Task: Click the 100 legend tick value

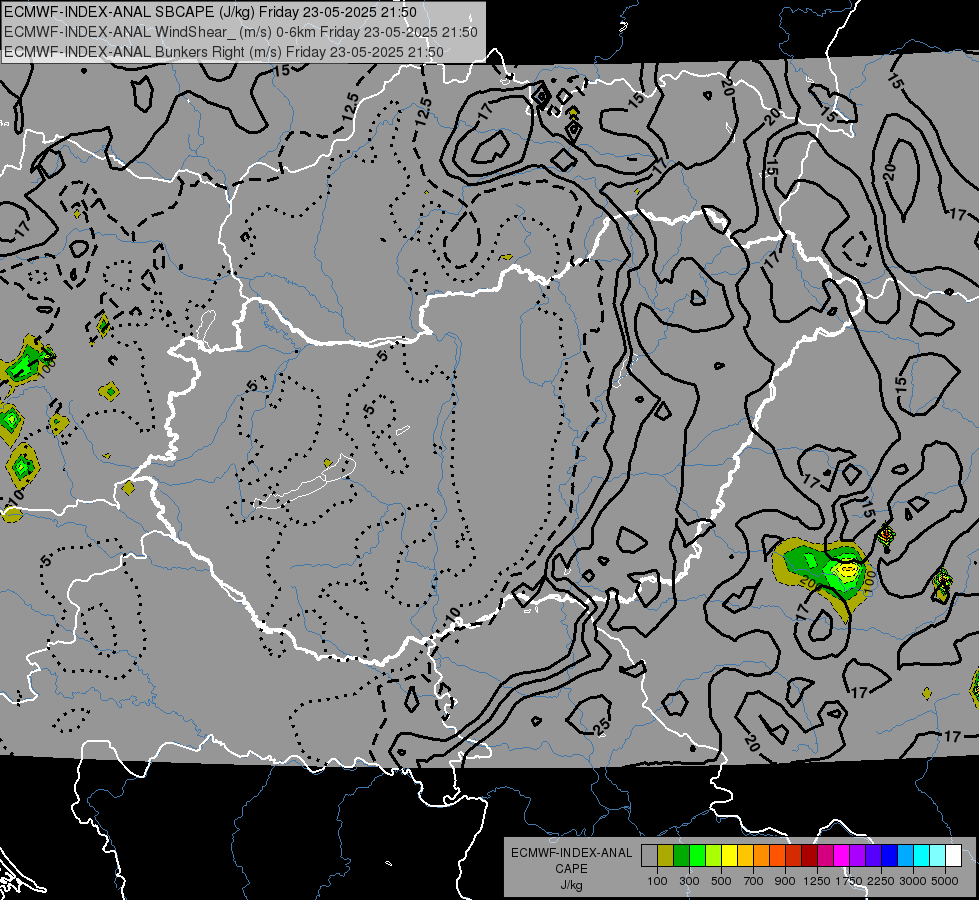Action: coord(657,881)
